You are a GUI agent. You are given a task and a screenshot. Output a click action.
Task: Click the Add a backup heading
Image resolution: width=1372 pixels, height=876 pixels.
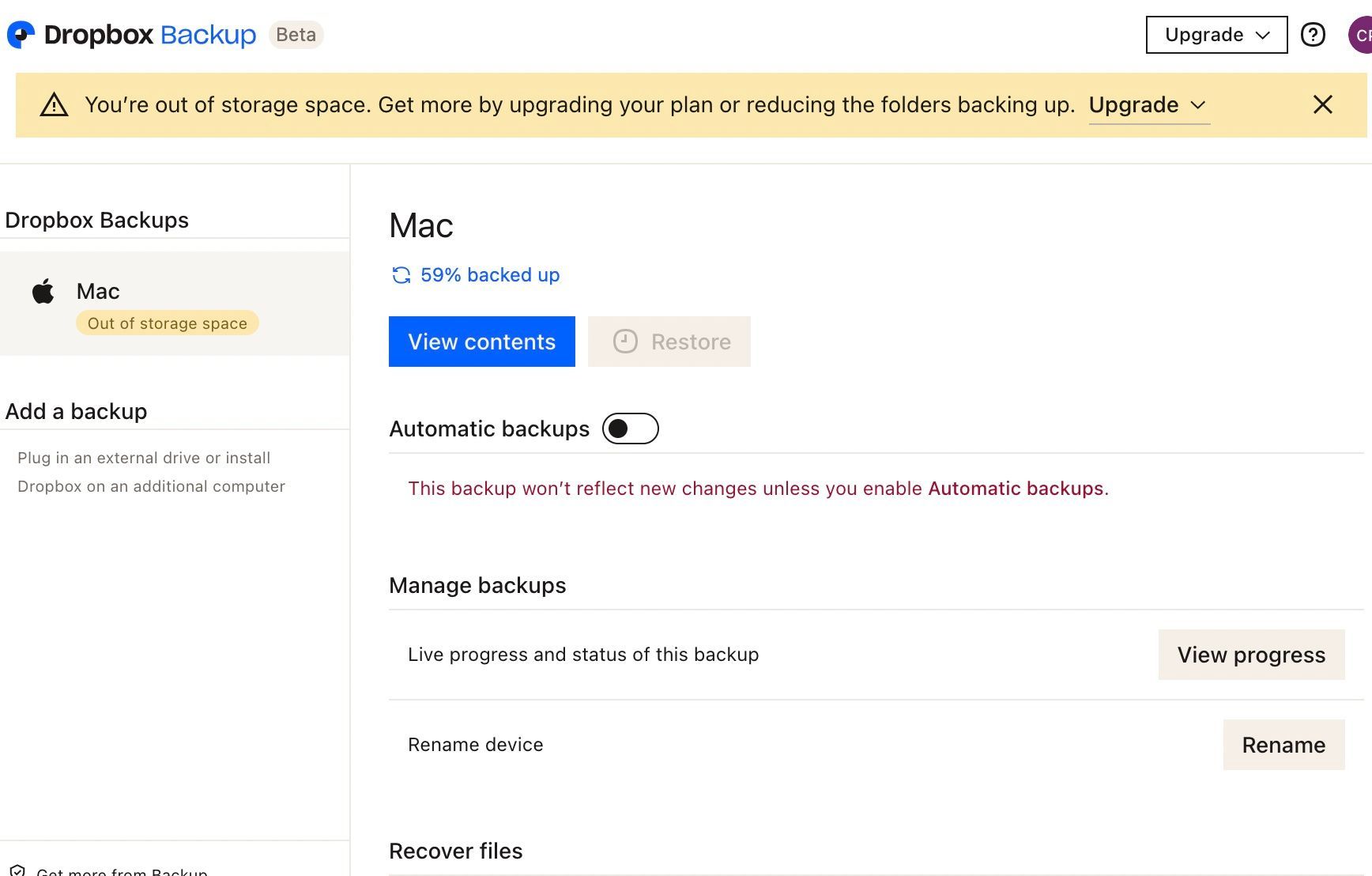pos(76,411)
